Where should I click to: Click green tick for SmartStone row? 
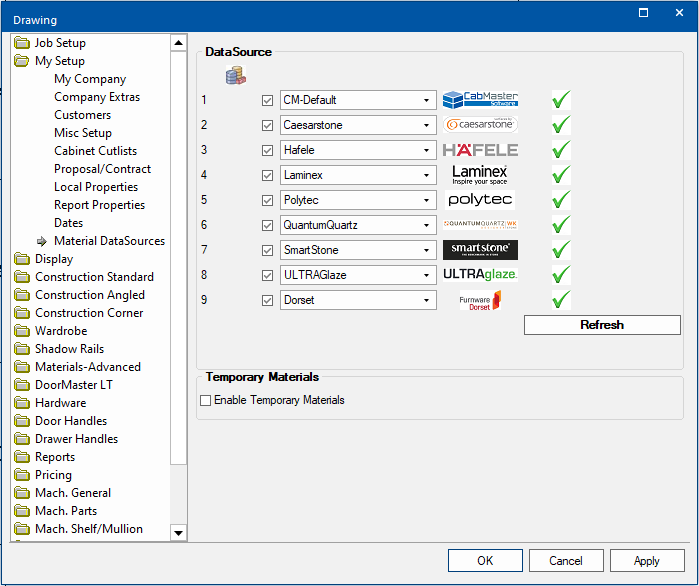pyautogui.click(x=561, y=250)
